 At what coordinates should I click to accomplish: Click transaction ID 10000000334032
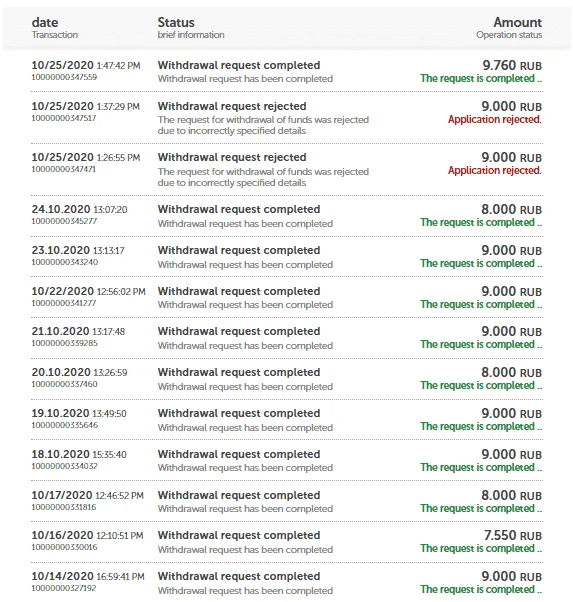pos(64,466)
